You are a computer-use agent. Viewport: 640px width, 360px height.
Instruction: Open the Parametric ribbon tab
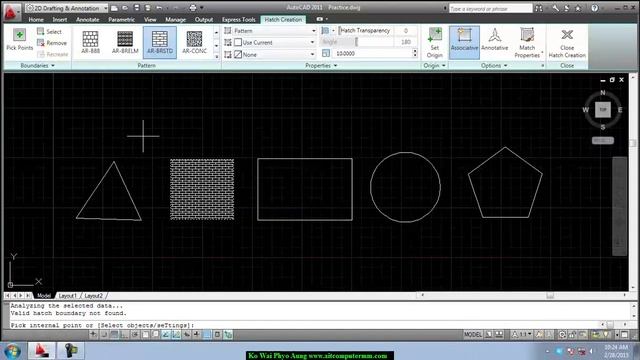121,20
